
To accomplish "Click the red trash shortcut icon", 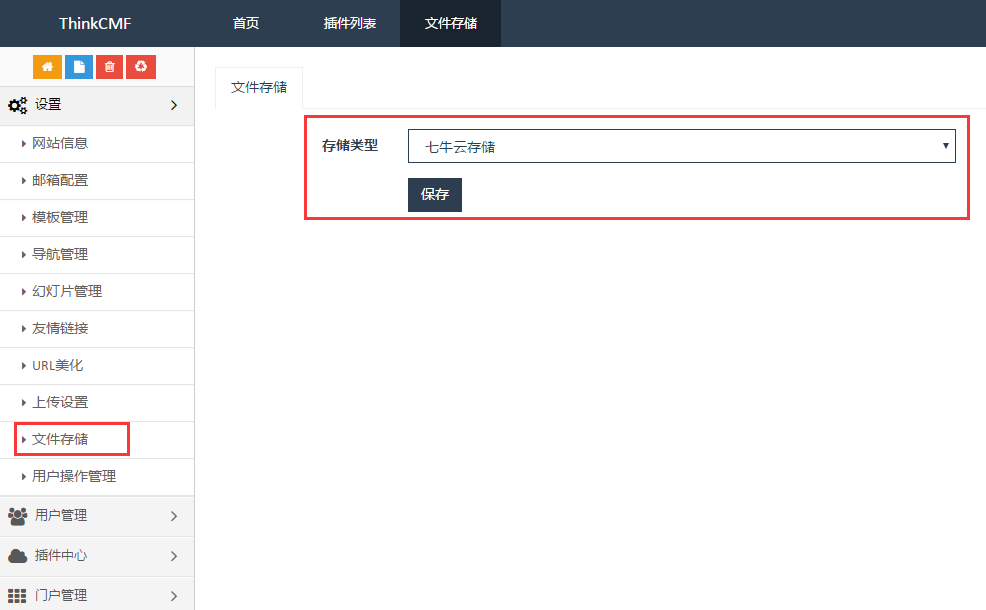I will [109, 67].
